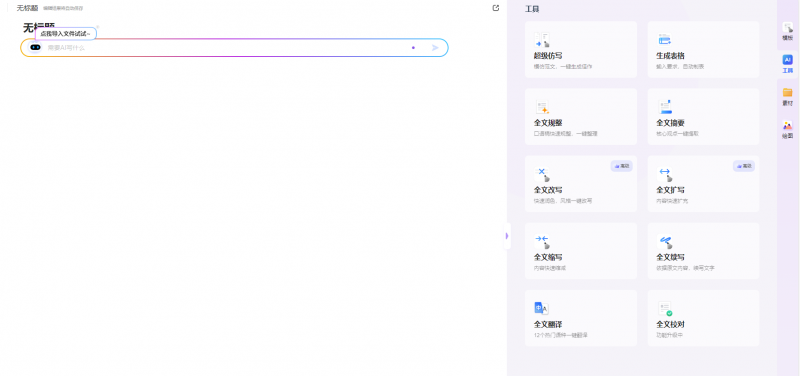Click the share/export icon at top right

coord(495,8)
